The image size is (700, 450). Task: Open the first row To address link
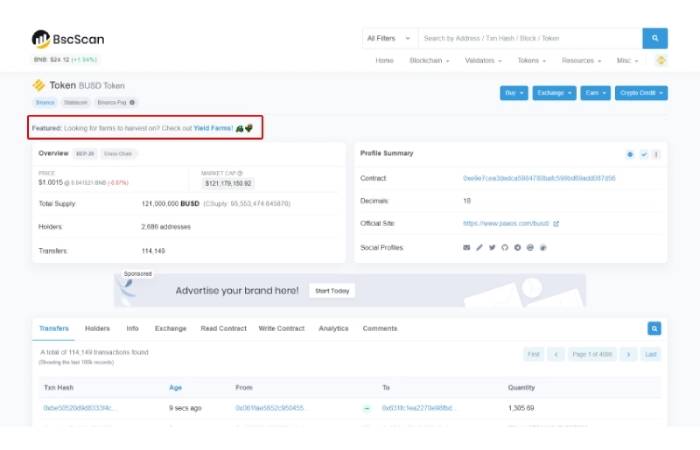point(418,408)
